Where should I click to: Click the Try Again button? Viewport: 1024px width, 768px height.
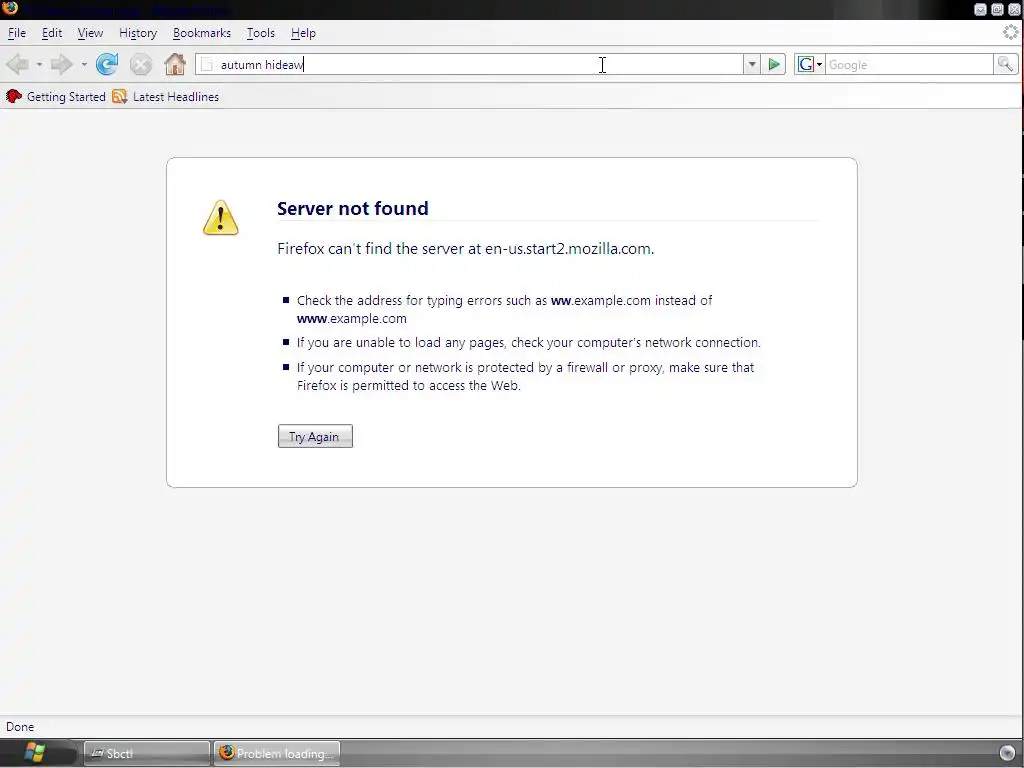point(315,436)
